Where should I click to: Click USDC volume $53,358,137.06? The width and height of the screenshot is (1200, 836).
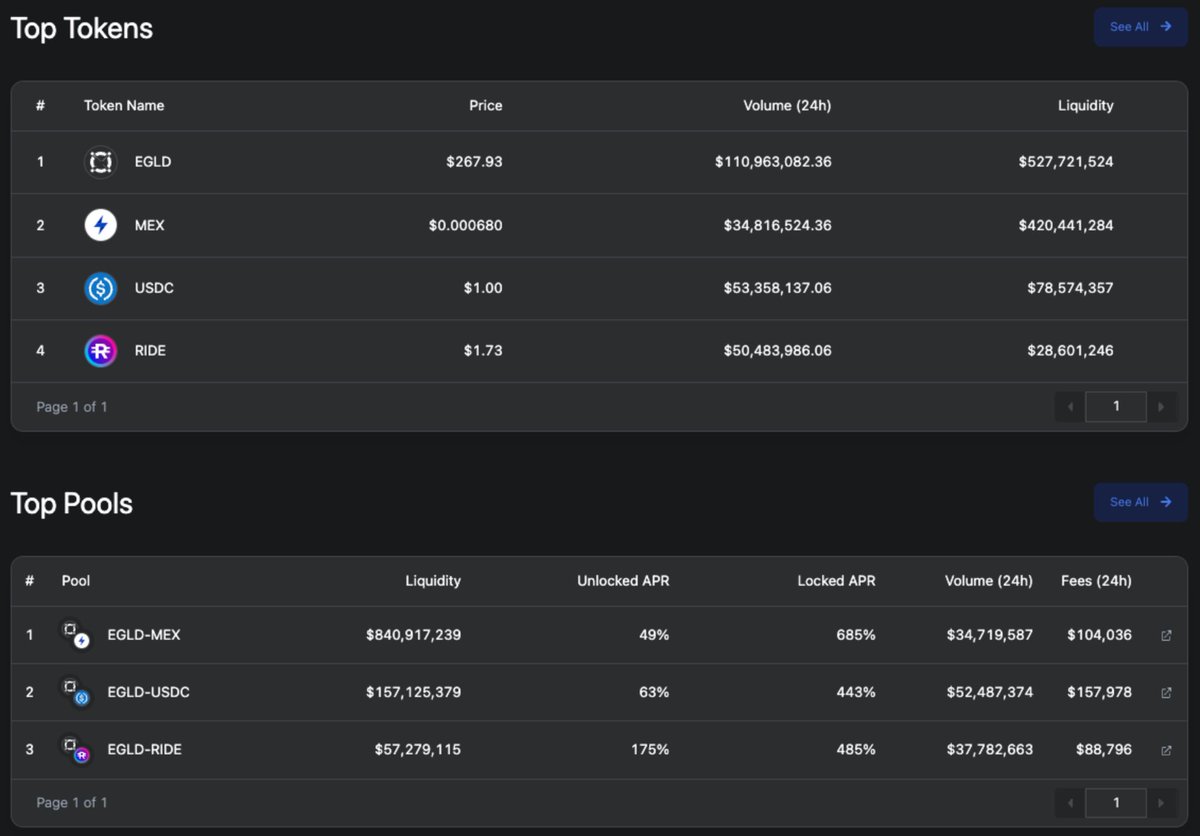pyautogui.click(x=777, y=288)
